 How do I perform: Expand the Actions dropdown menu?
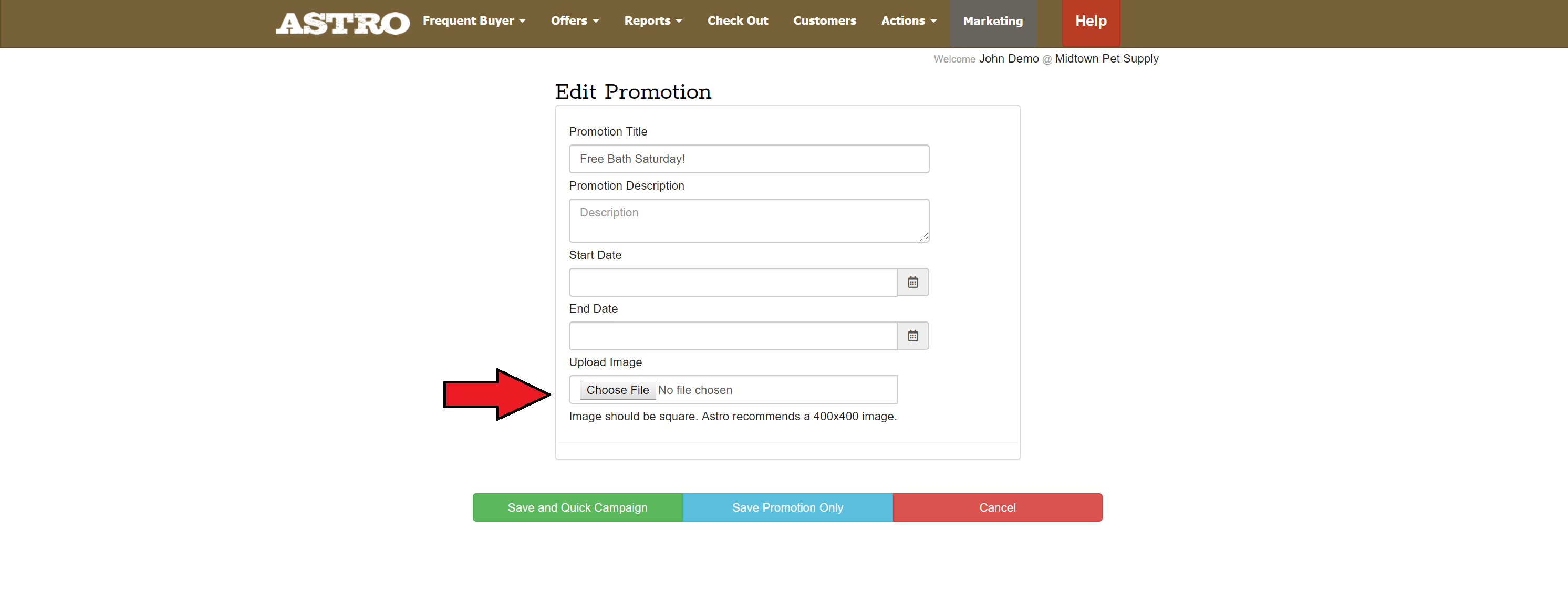[908, 20]
